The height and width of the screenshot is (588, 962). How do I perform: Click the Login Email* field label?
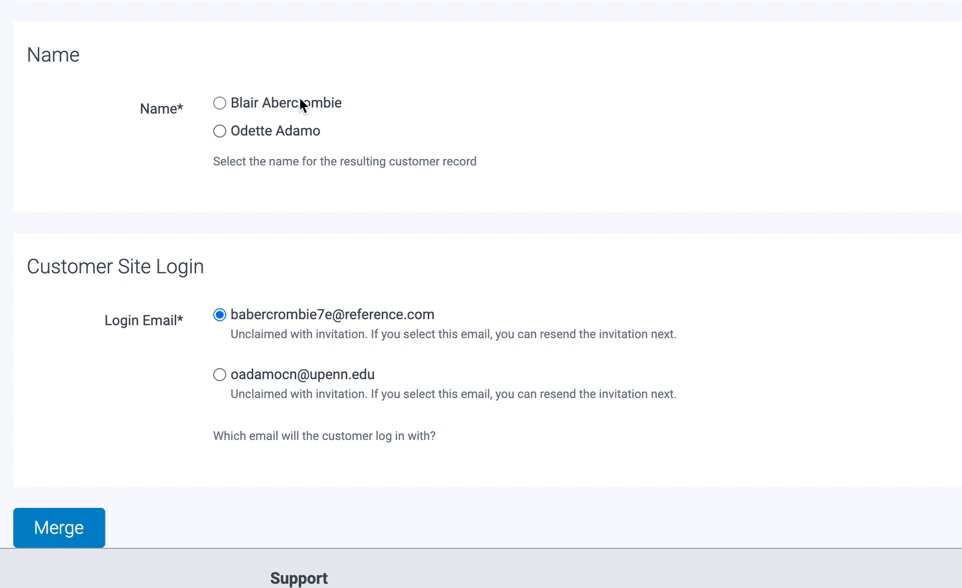coord(140,321)
